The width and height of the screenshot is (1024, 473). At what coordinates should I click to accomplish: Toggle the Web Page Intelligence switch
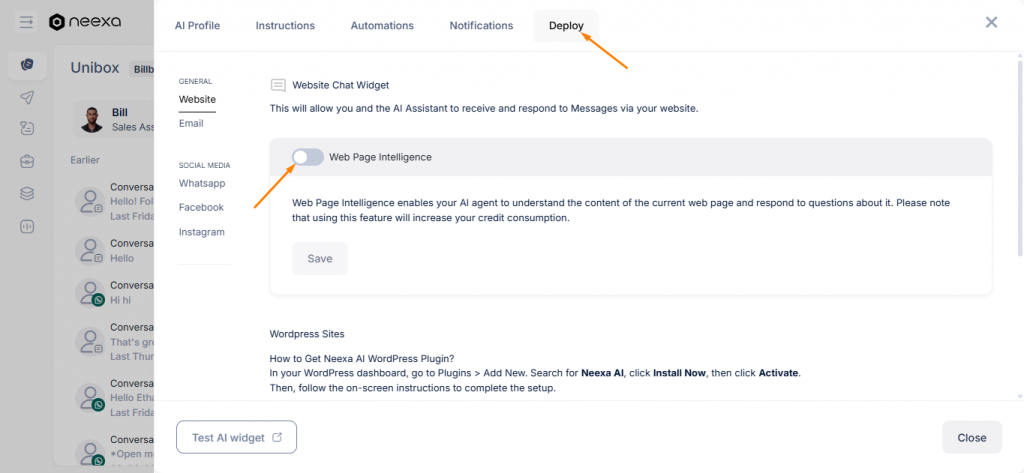pyautogui.click(x=308, y=157)
